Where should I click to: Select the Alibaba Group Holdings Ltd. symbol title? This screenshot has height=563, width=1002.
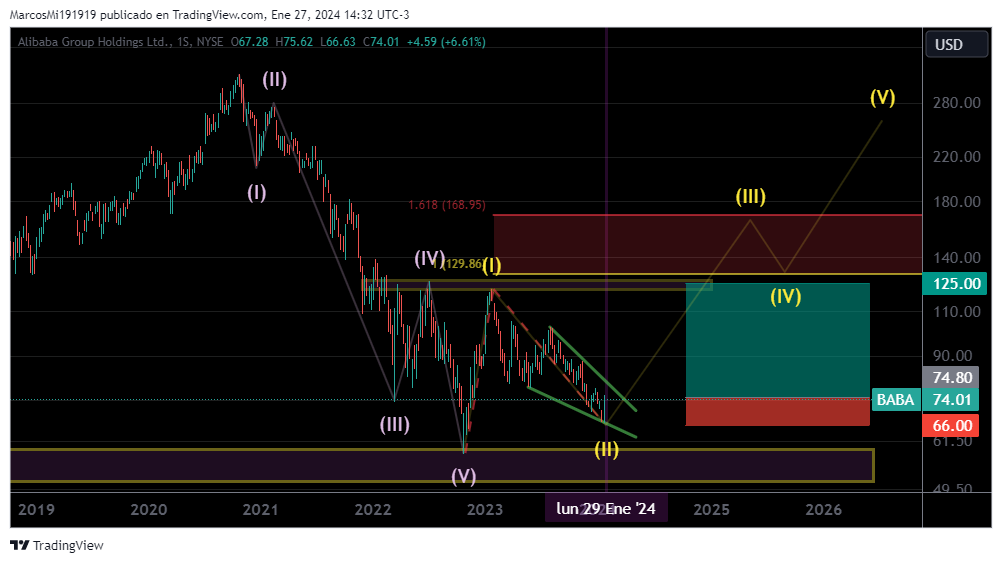pyautogui.click(x=95, y=42)
